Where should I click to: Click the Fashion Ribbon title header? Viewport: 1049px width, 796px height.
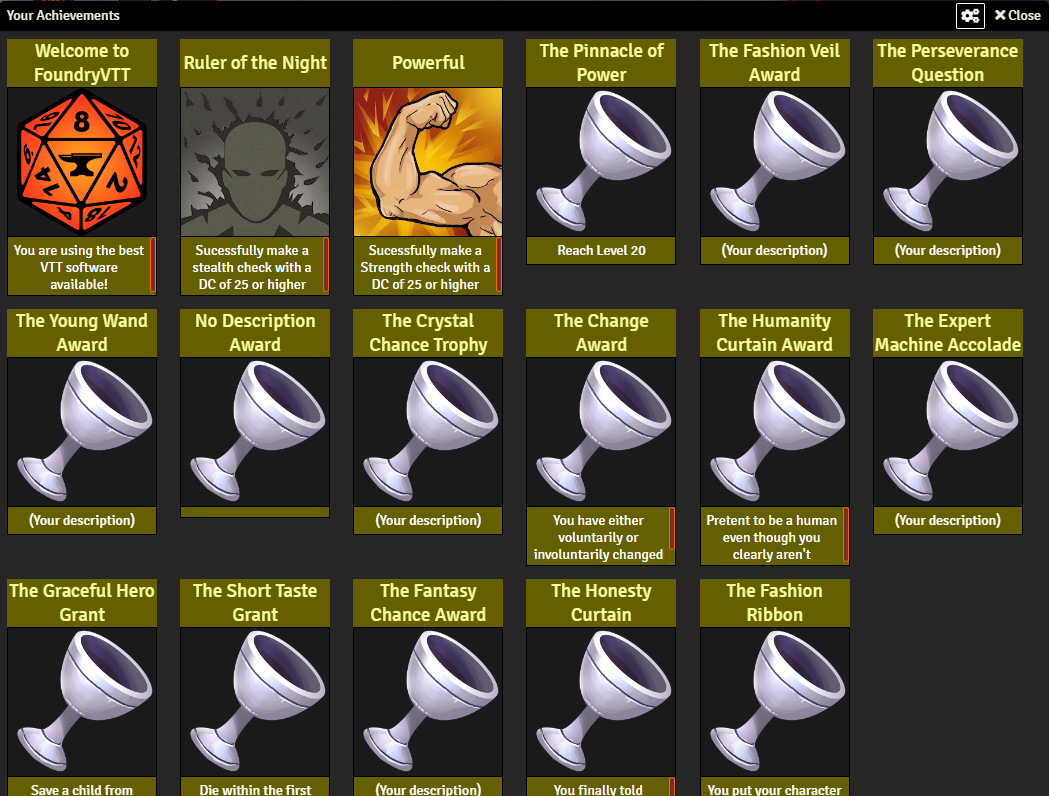[775, 603]
